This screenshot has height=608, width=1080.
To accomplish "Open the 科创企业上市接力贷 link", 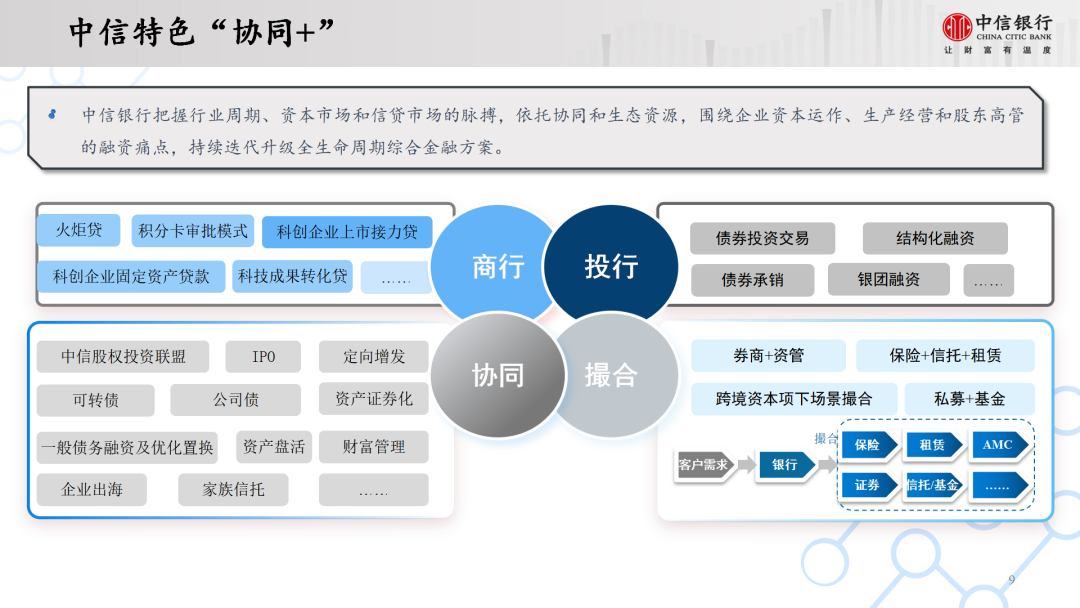I will pyautogui.click(x=349, y=231).
